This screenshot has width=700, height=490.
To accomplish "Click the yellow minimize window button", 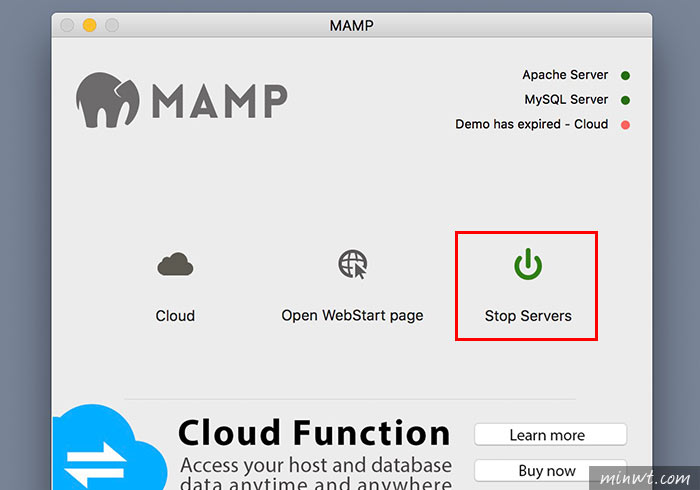I will pyautogui.click(x=89, y=25).
